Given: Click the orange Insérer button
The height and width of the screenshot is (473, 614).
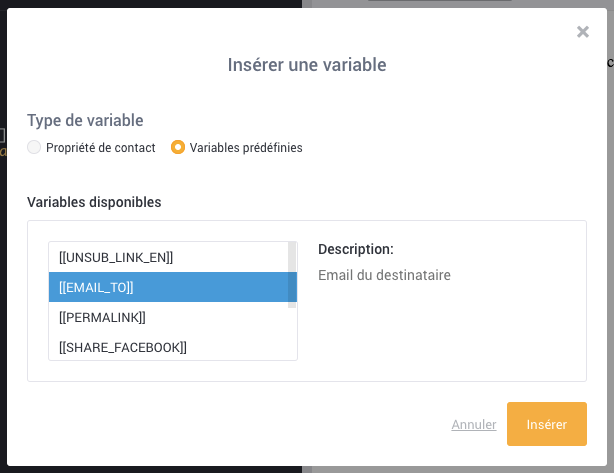Looking at the screenshot, I should [x=547, y=424].
